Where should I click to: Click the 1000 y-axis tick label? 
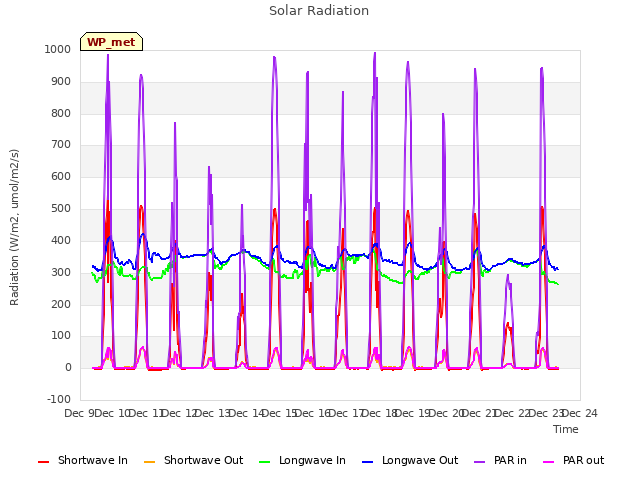(x=58, y=49)
